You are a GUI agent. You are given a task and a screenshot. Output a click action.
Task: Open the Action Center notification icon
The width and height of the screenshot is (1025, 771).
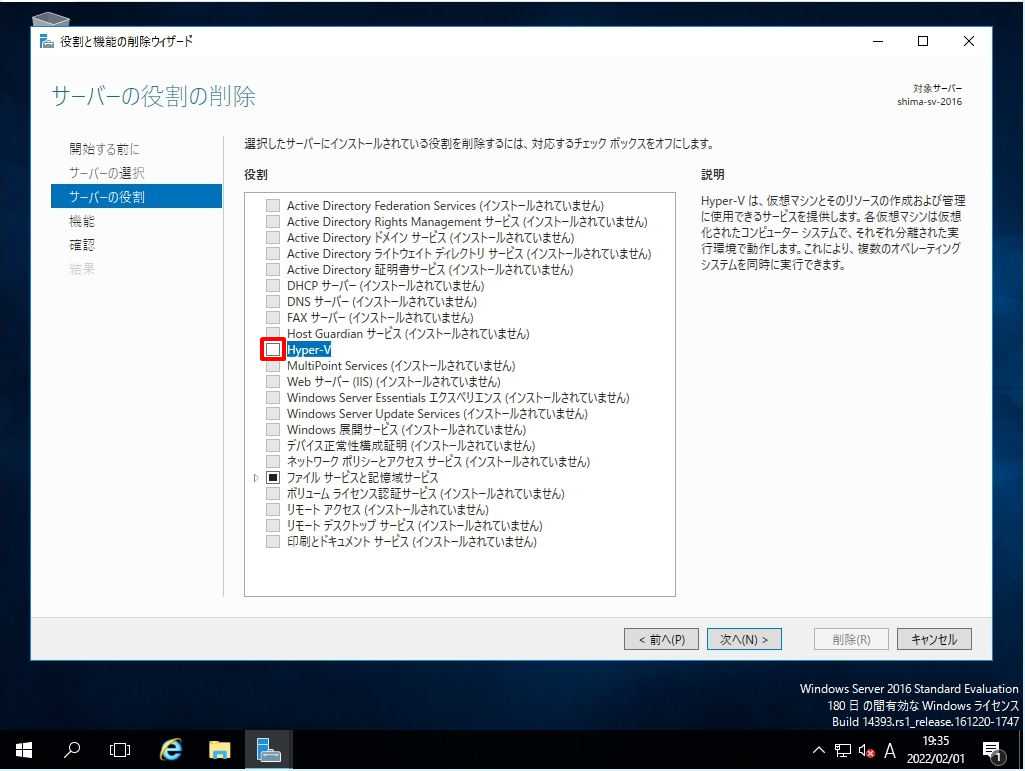(x=992, y=751)
